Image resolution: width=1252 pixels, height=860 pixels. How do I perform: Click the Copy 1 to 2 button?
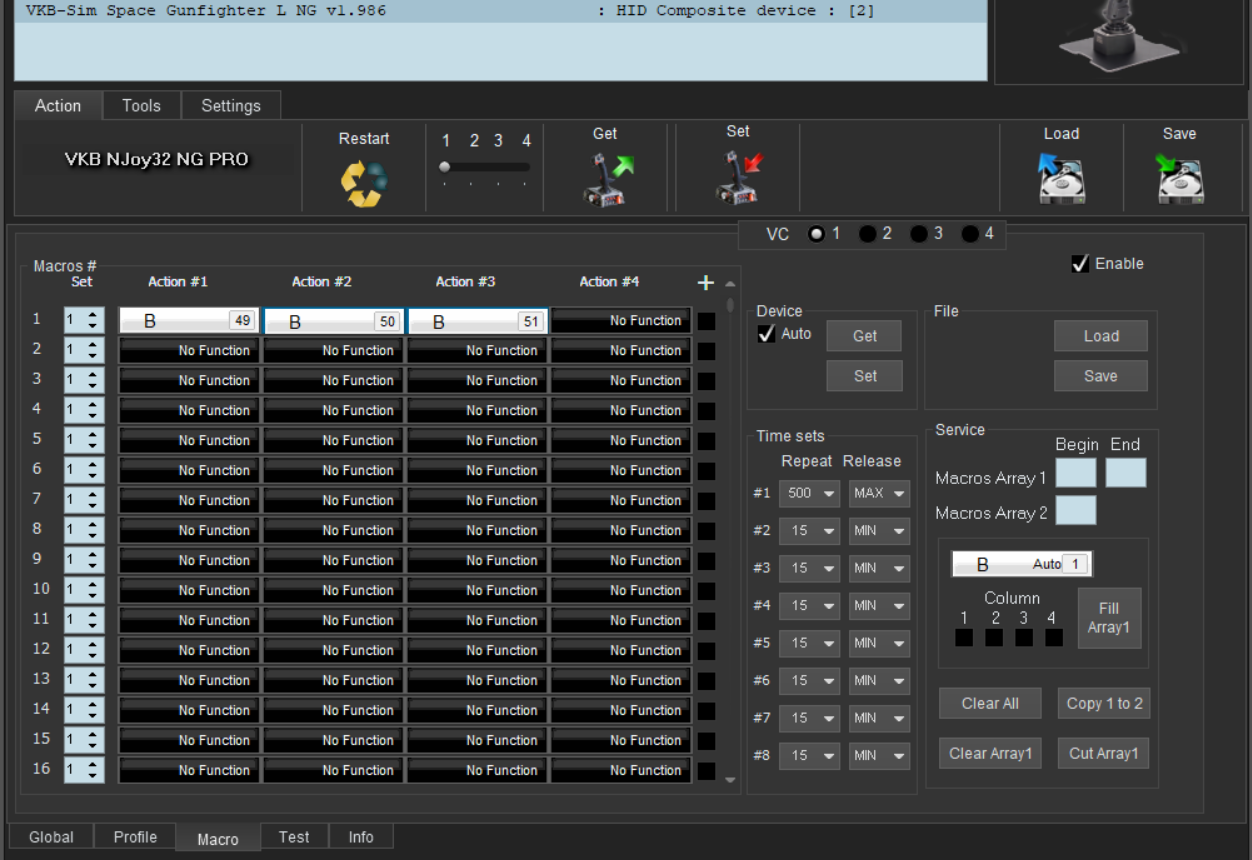[1104, 703]
